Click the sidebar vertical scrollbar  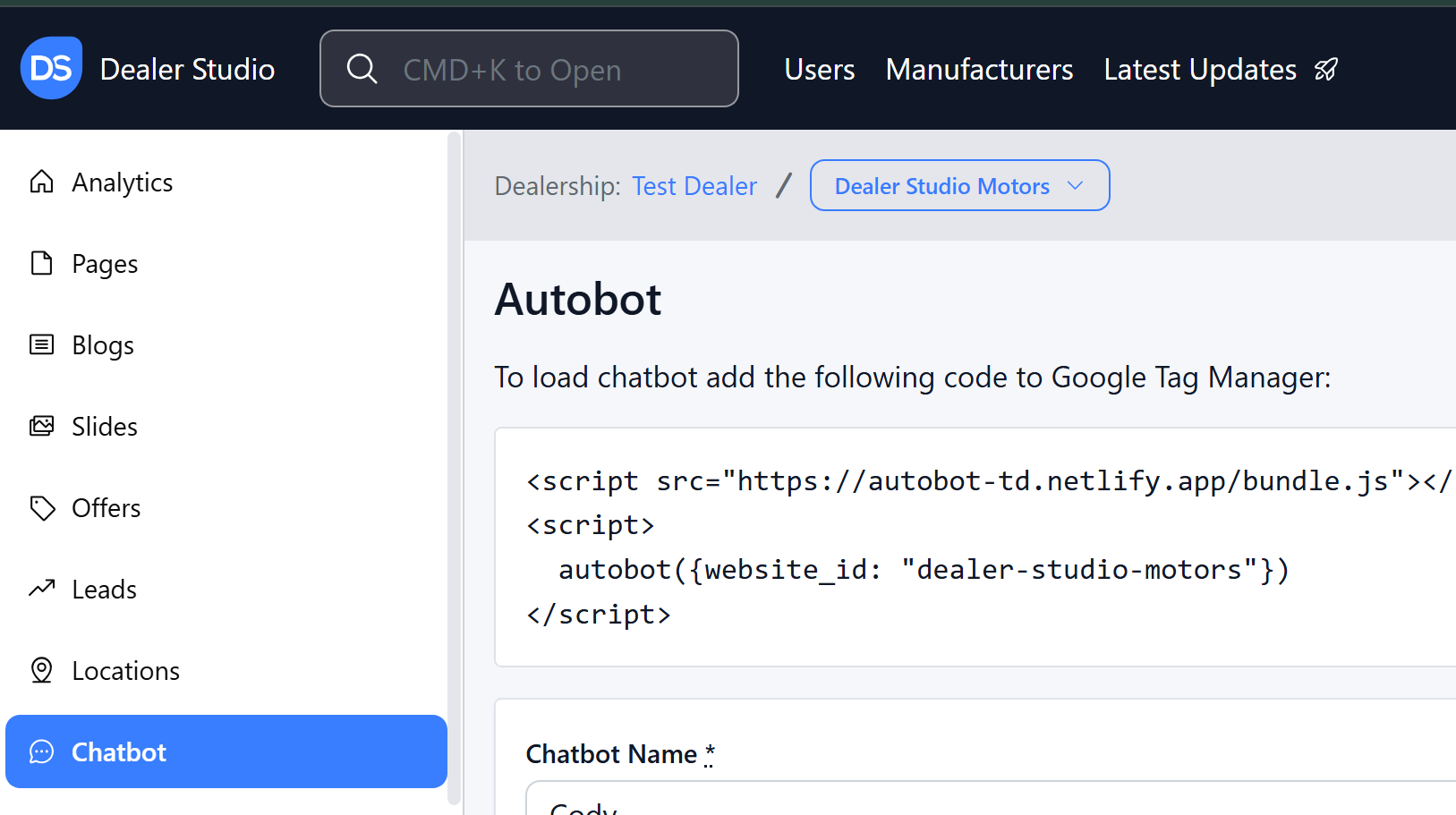455,465
